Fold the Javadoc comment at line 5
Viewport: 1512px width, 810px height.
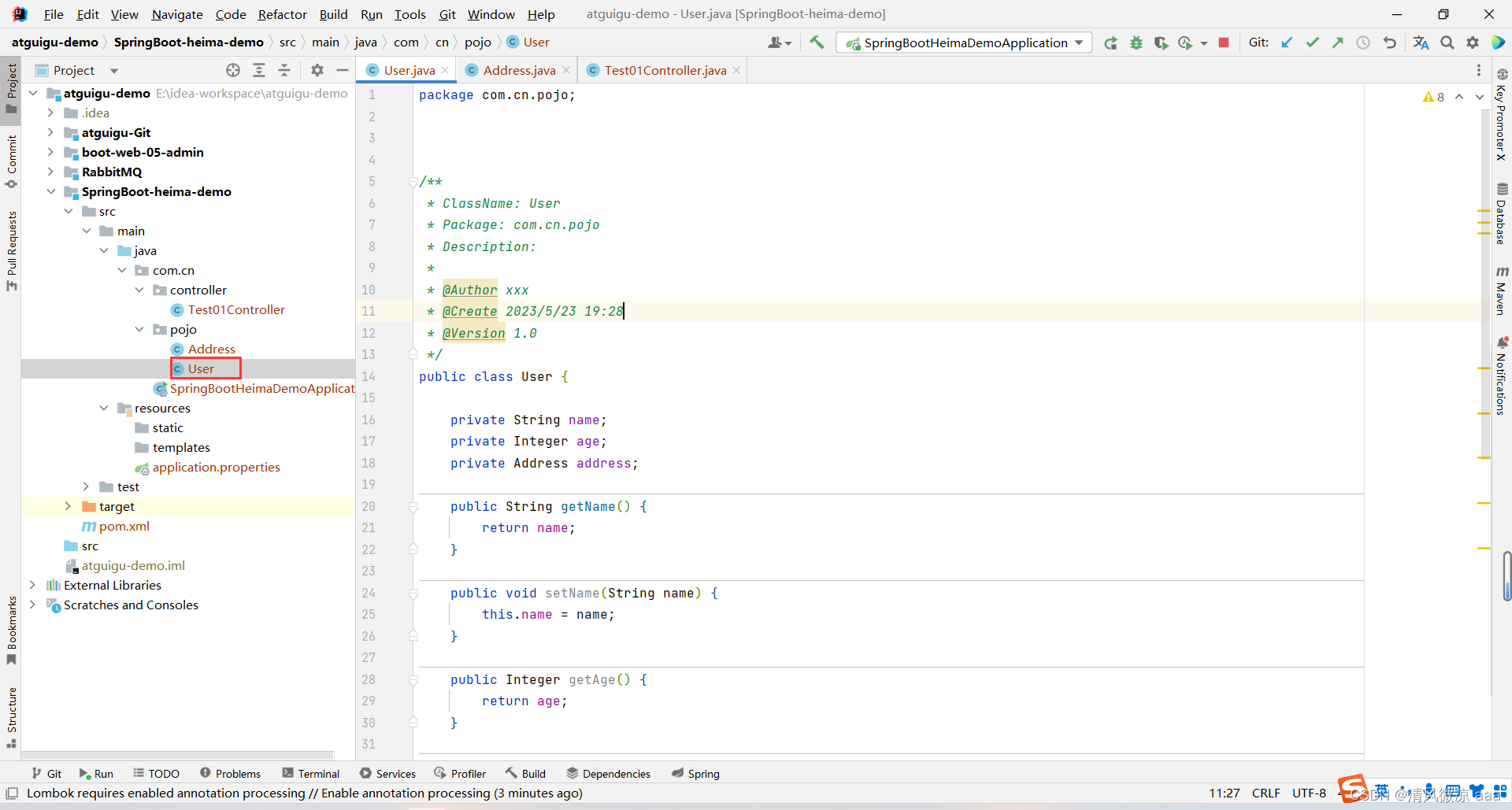pyautogui.click(x=413, y=182)
